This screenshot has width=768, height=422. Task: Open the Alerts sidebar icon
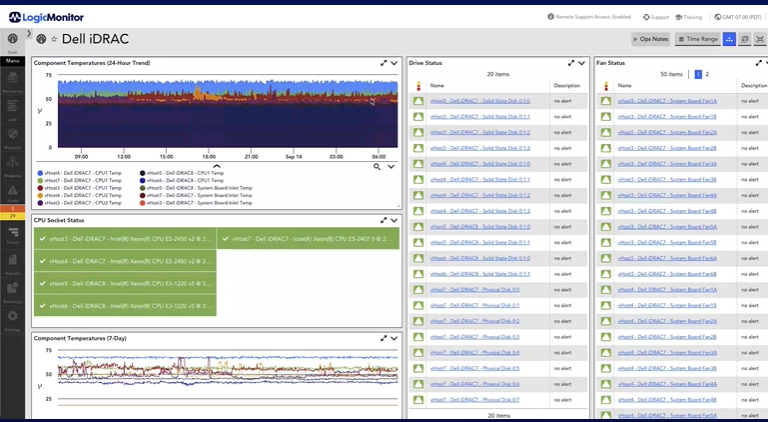coord(13,191)
